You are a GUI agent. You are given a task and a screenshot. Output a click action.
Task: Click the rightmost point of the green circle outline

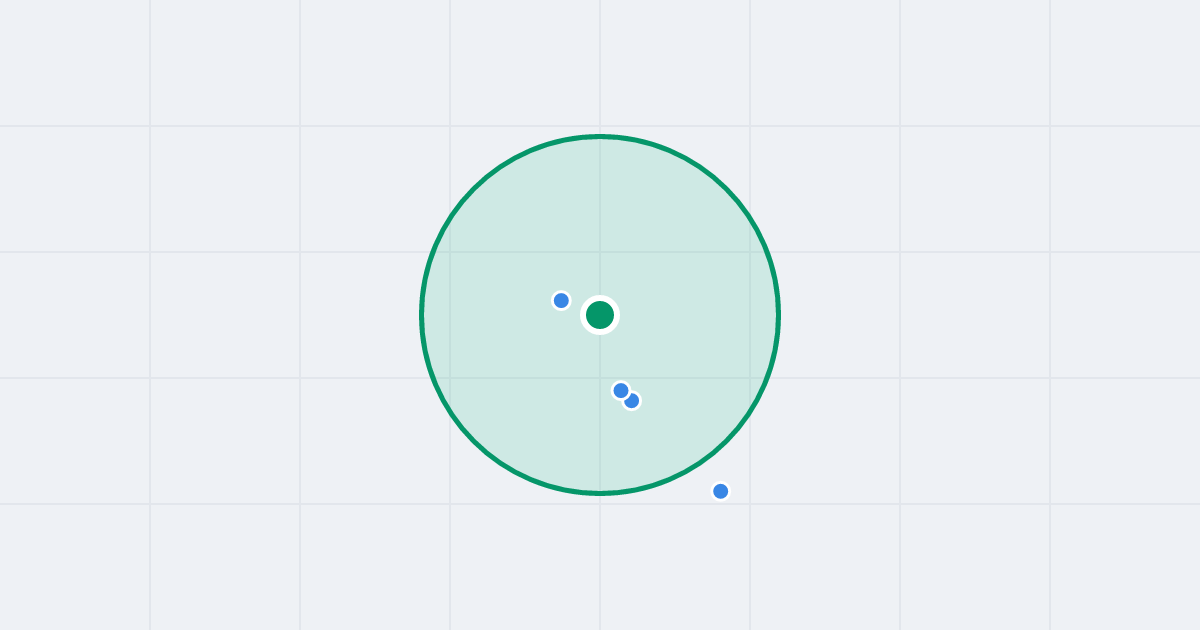[x=778, y=315]
